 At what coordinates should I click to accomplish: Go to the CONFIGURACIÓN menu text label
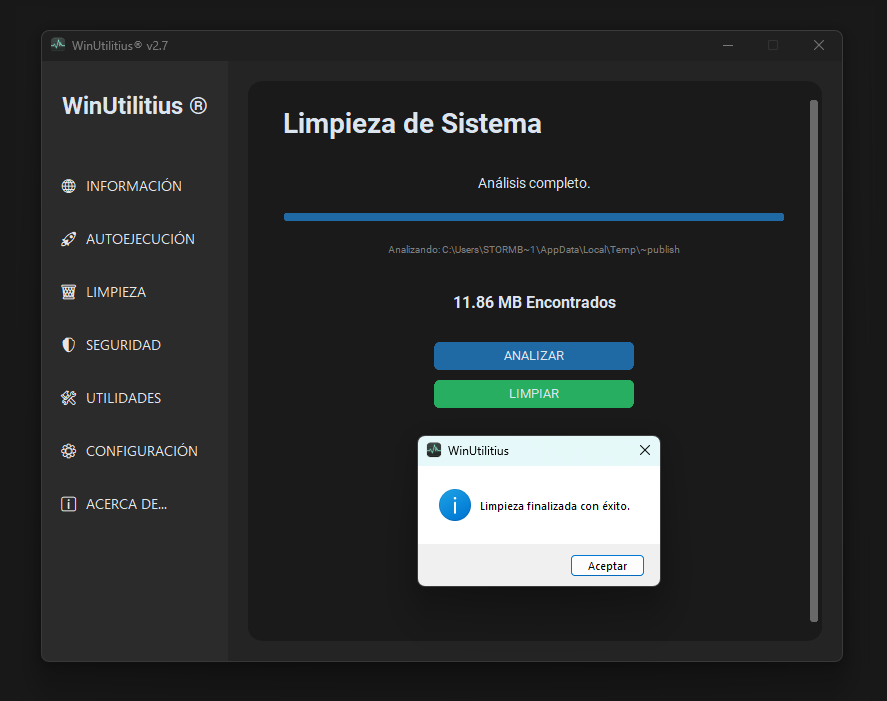pos(142,451)
